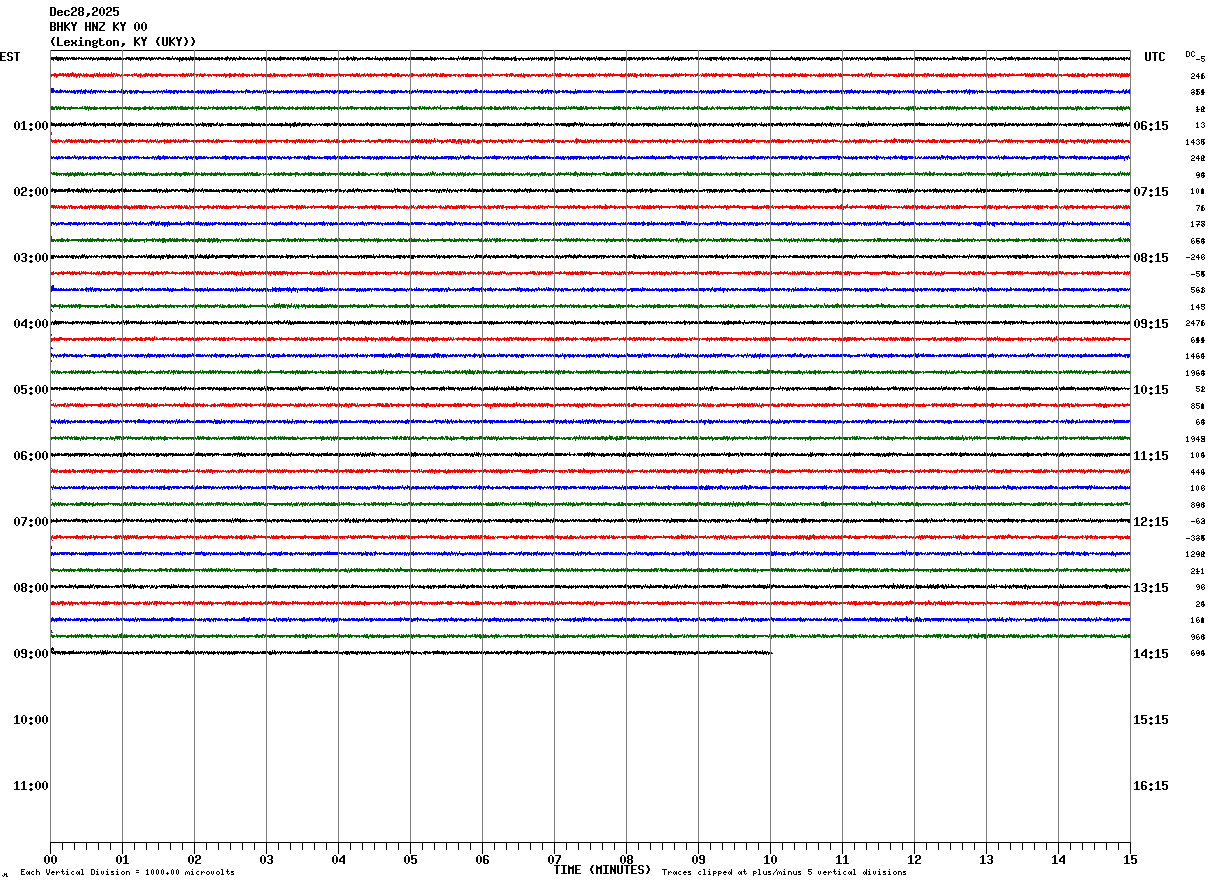Click the 08:15 UTC time label
Viewport: 1210px width, 886px height.
coord(1151,258)
